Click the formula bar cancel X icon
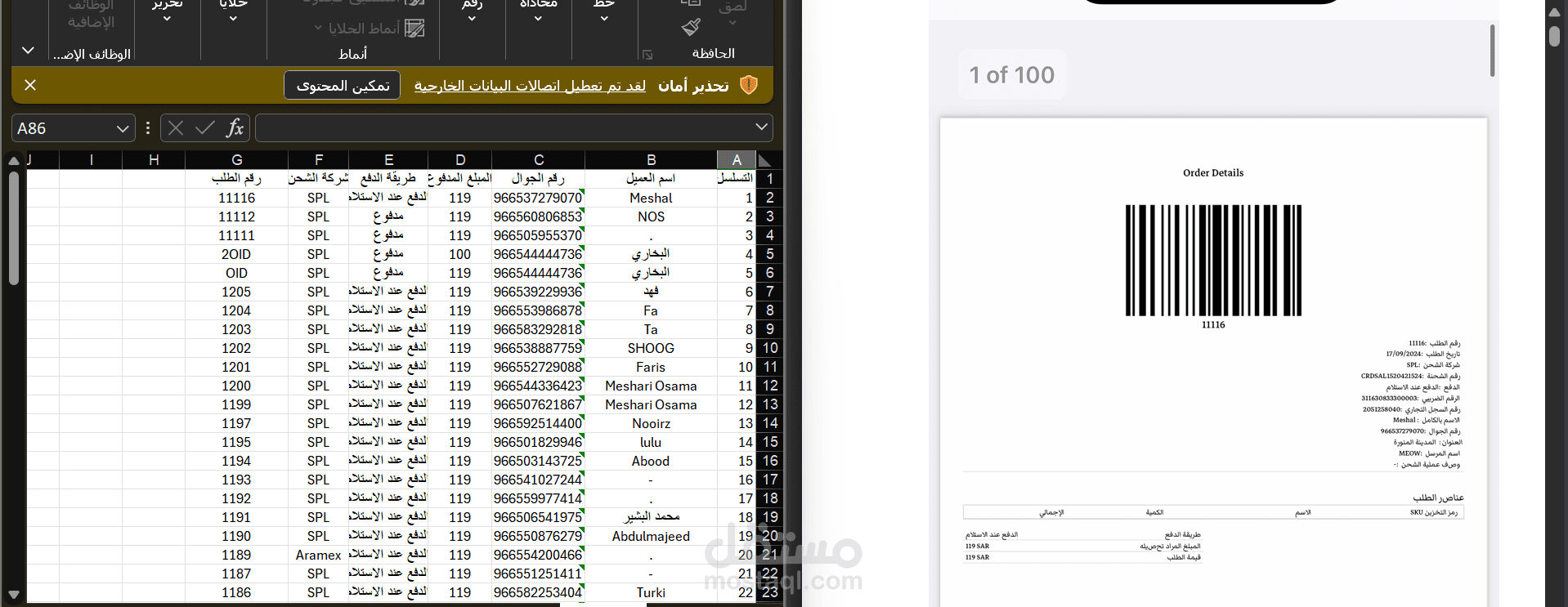Viewport: 1568px width, 607px height. [x=176, y=128]
